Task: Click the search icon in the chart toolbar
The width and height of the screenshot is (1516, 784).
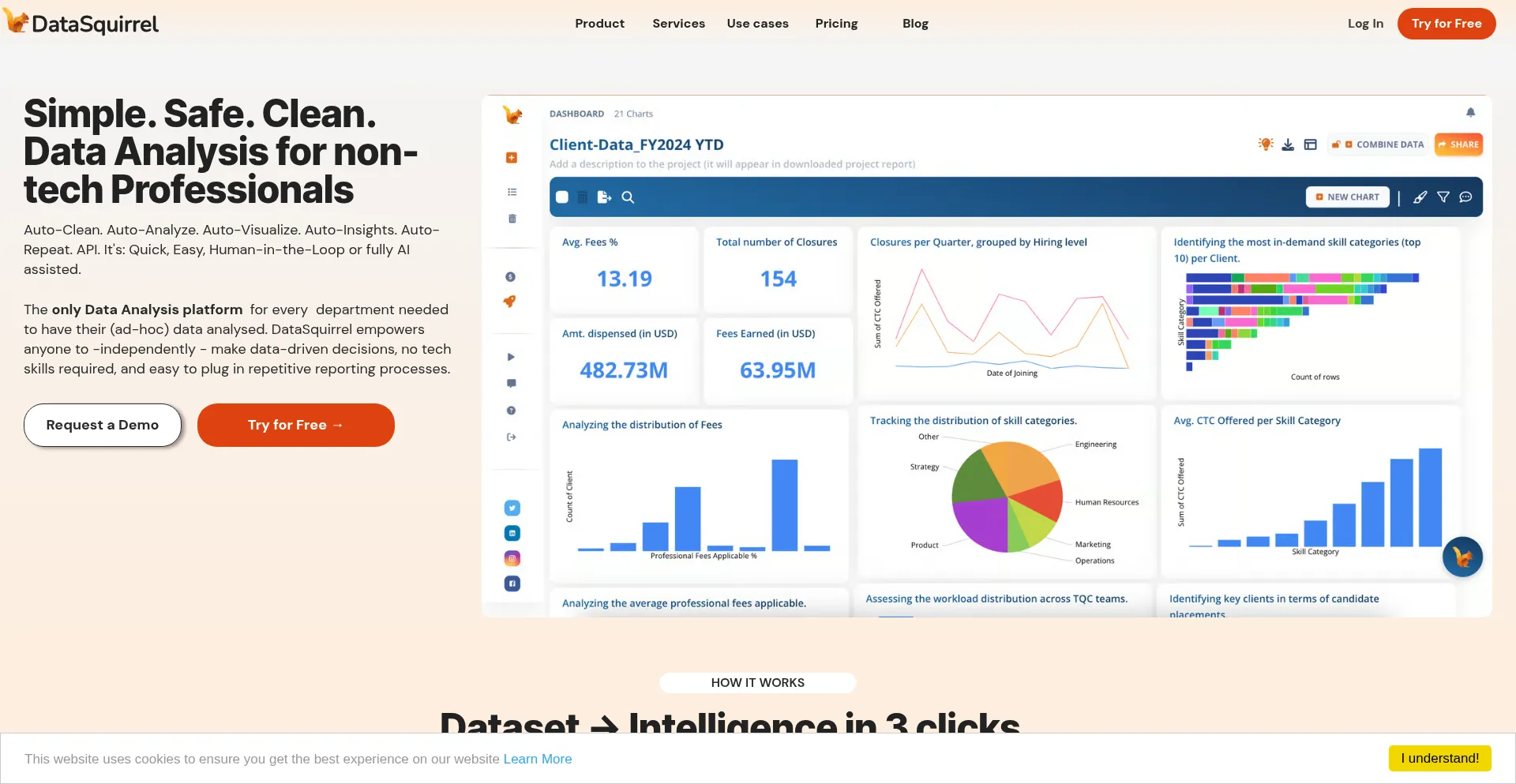Action: (628, 197)
